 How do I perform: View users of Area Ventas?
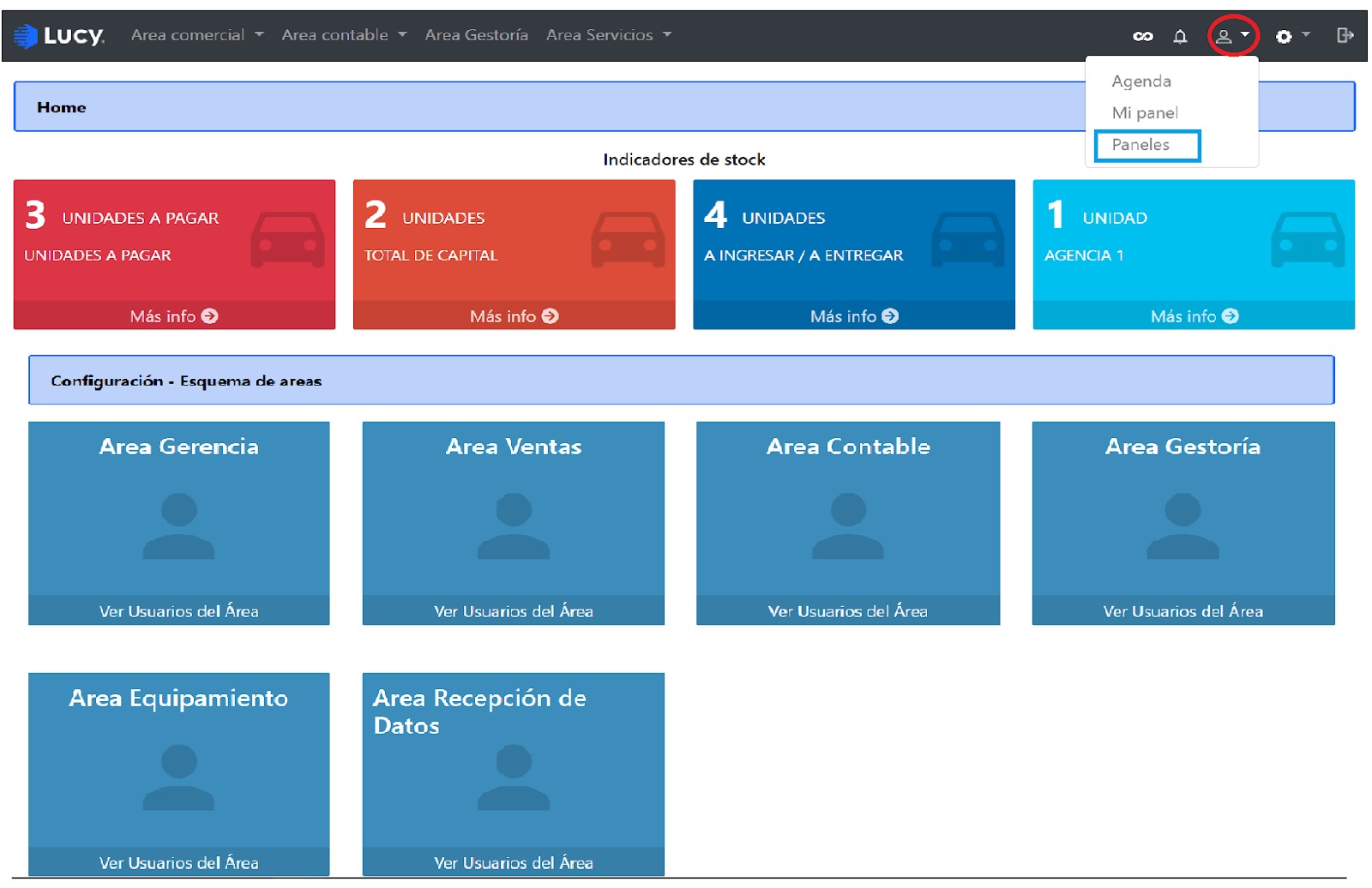pos(513,611)
